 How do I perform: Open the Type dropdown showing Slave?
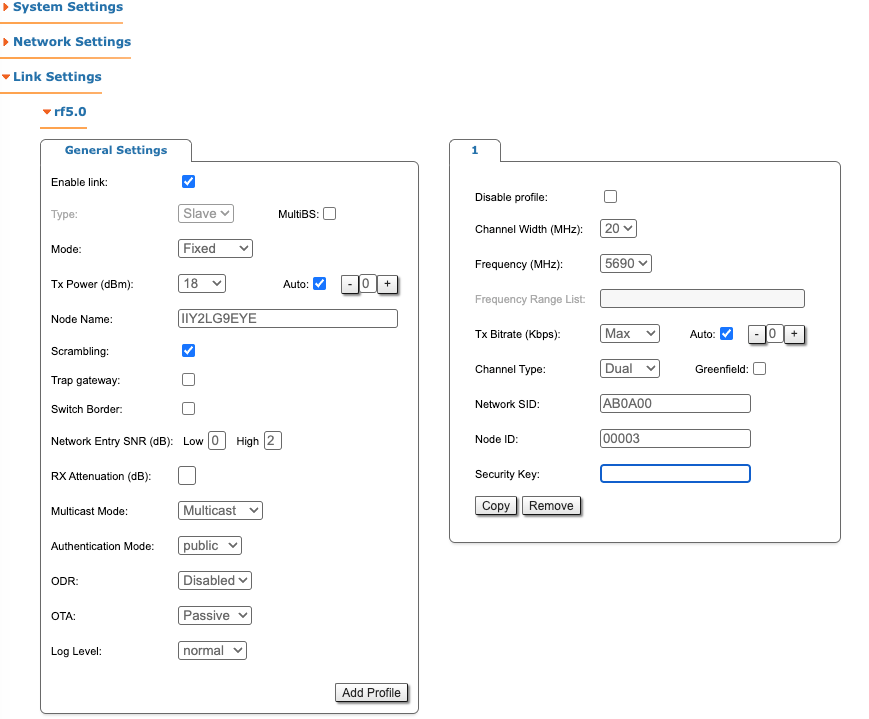206,213
